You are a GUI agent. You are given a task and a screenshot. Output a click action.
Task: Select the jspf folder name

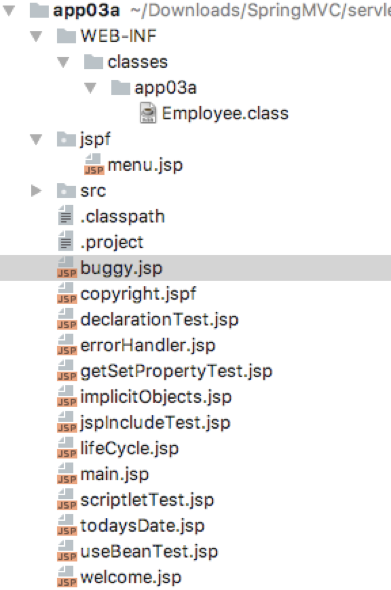point(95,139)
